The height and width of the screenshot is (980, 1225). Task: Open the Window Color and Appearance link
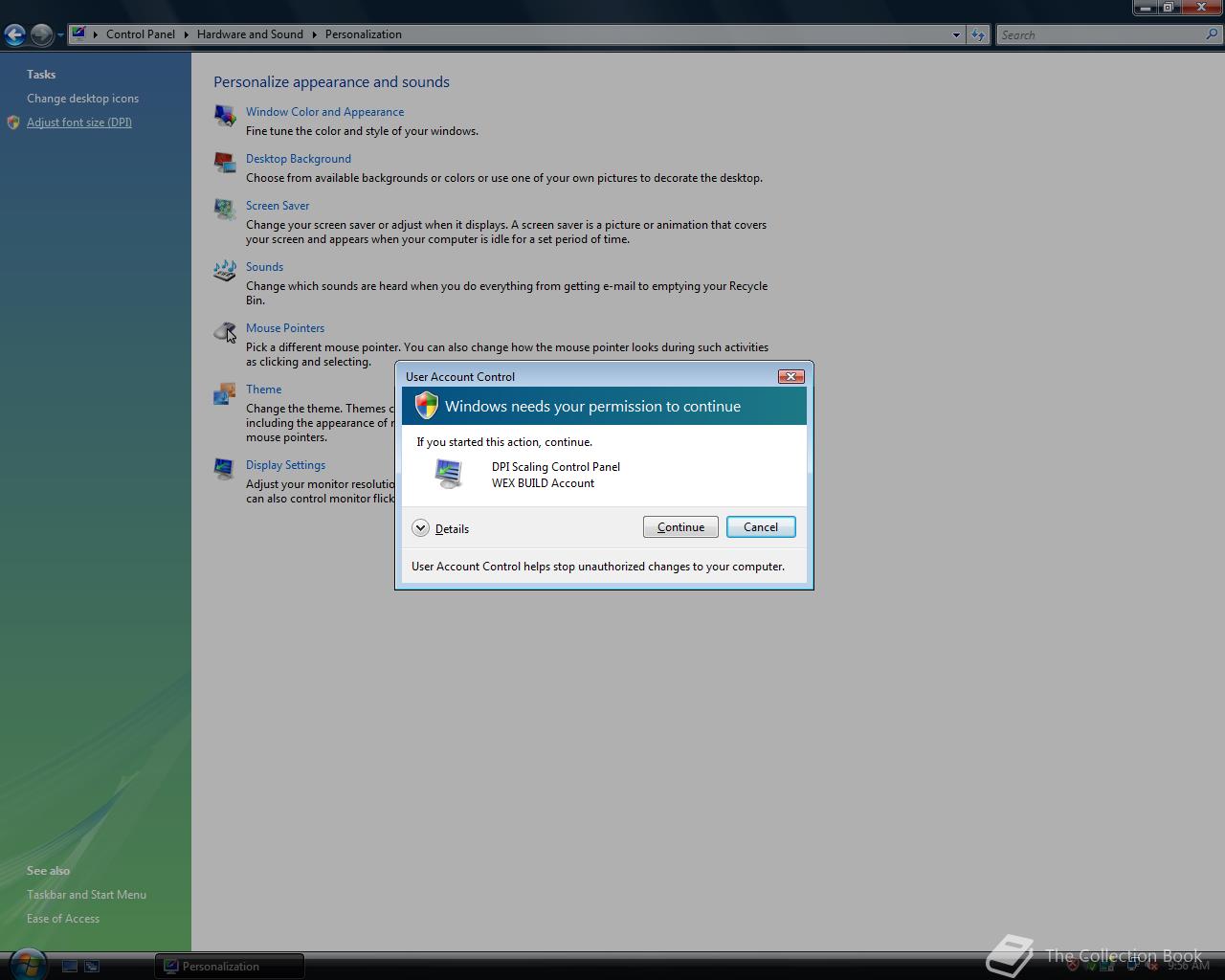(324, 112)
